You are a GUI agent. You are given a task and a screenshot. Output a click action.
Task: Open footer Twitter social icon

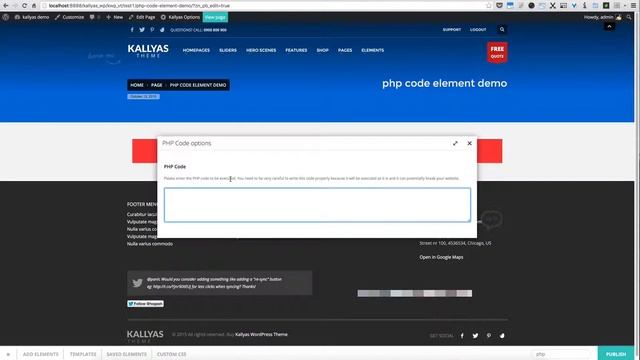[x=475, y=336]
